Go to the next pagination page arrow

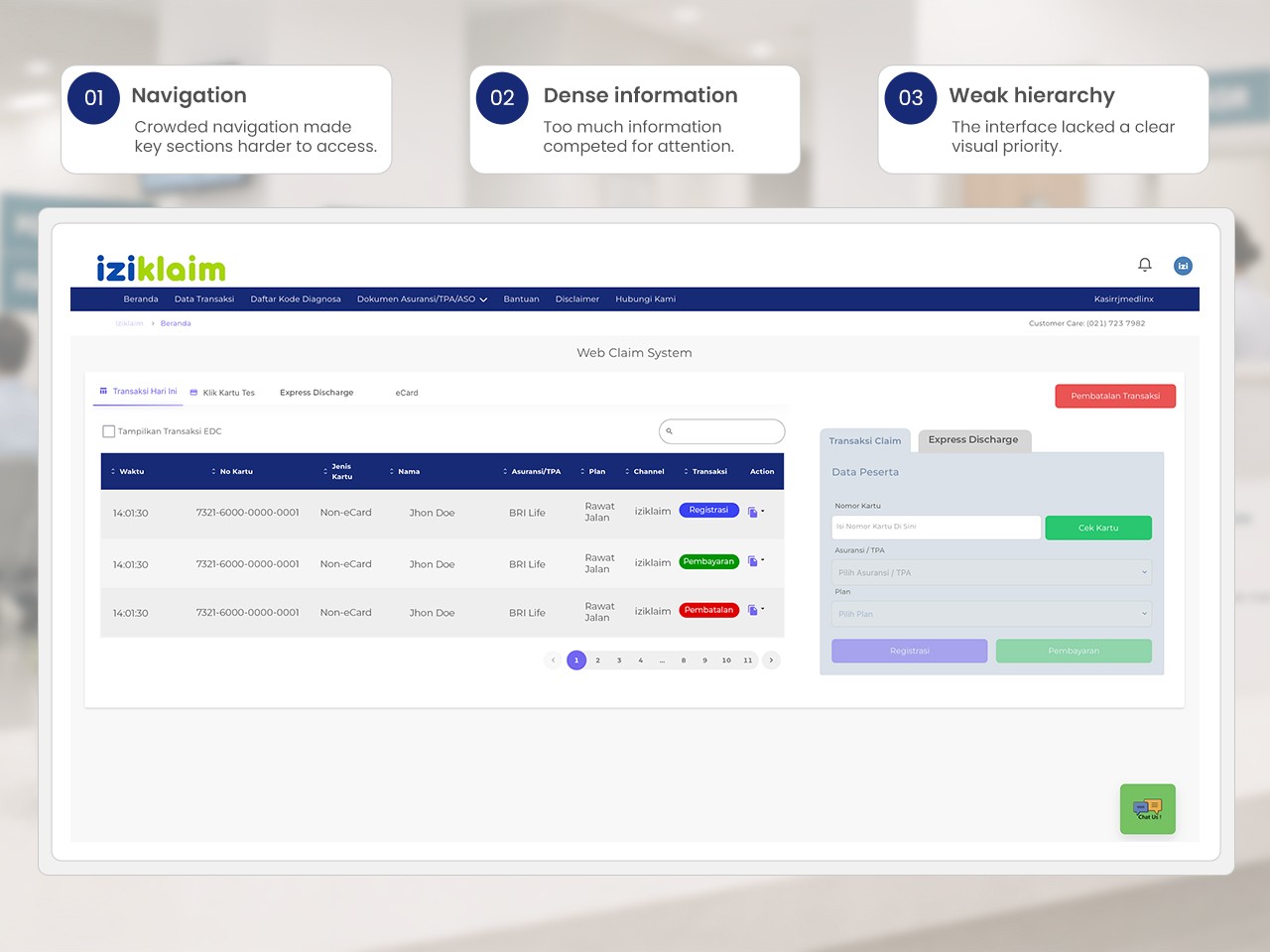(771, 660)
